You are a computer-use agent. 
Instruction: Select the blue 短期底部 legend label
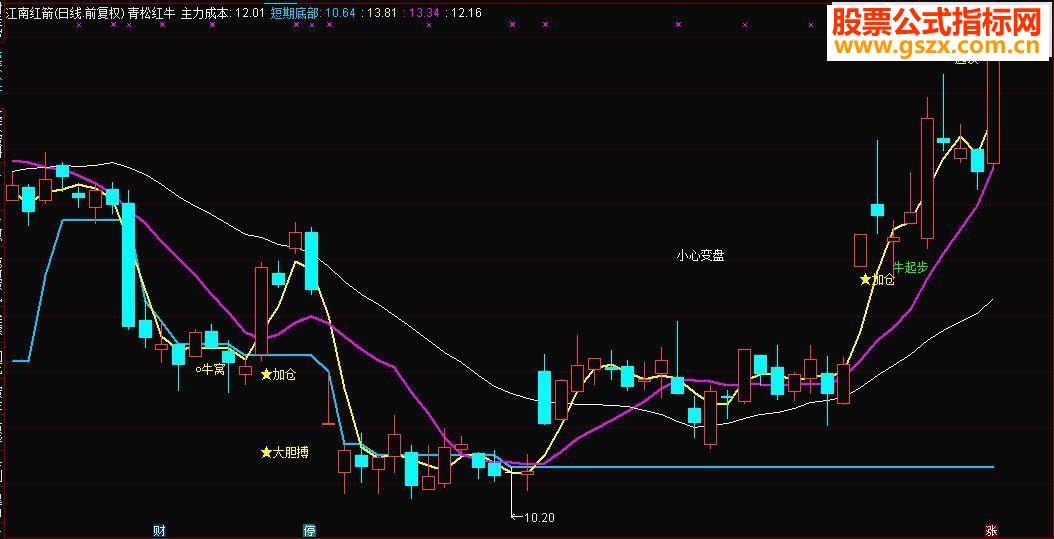(295, 13)
